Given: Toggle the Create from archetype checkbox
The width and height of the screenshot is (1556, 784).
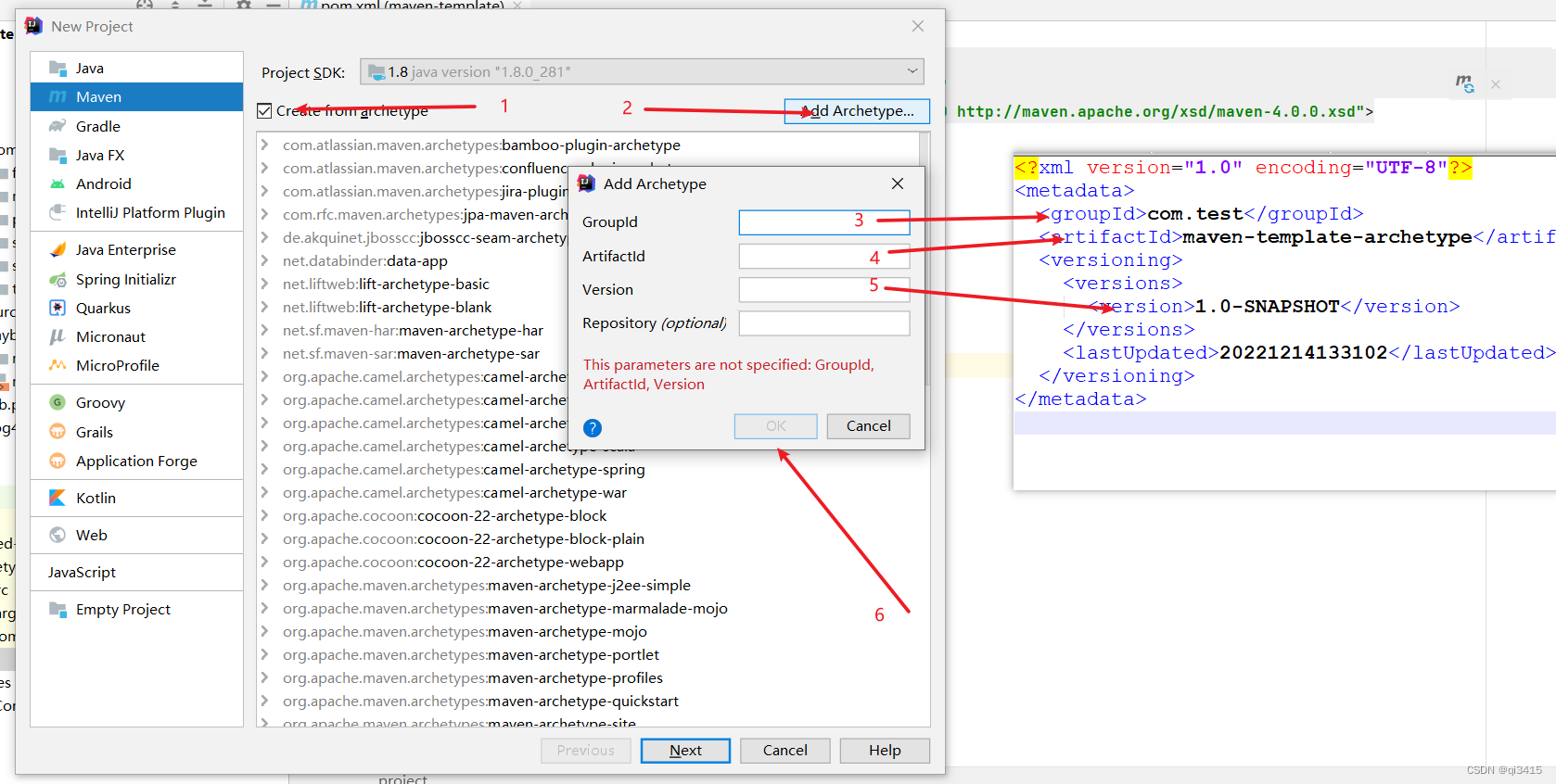Looking at the screenshot, I should click(264, 111).
